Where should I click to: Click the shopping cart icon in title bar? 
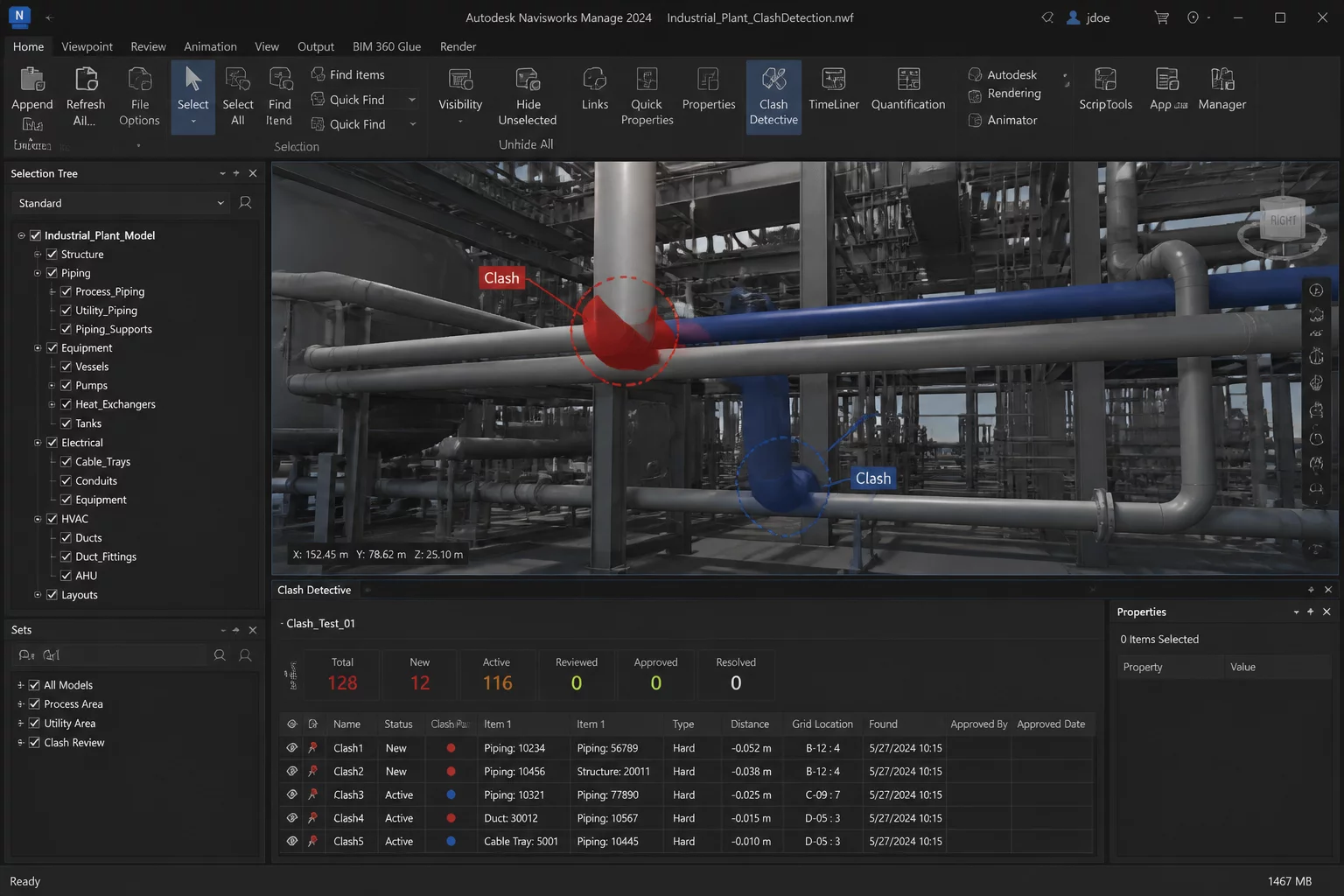(1162, 17)
